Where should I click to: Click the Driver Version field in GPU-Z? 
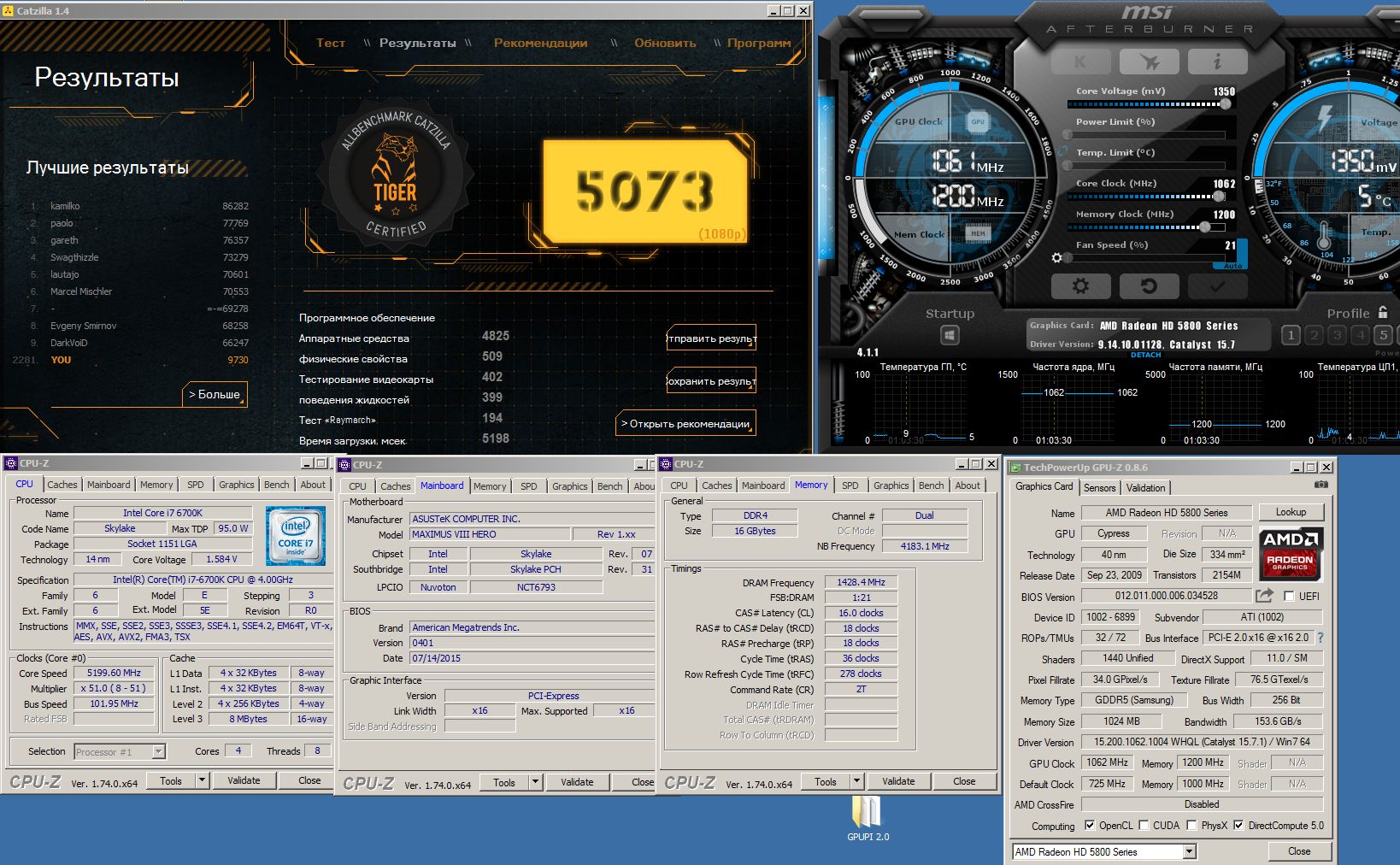click(x=1202, y=742)
